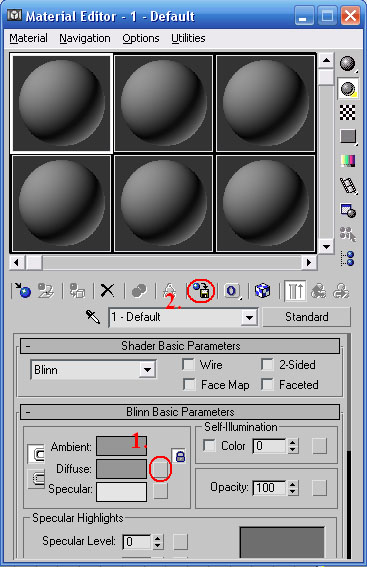
Task: Open Material/Map Navigator icon
Action: 348,259
